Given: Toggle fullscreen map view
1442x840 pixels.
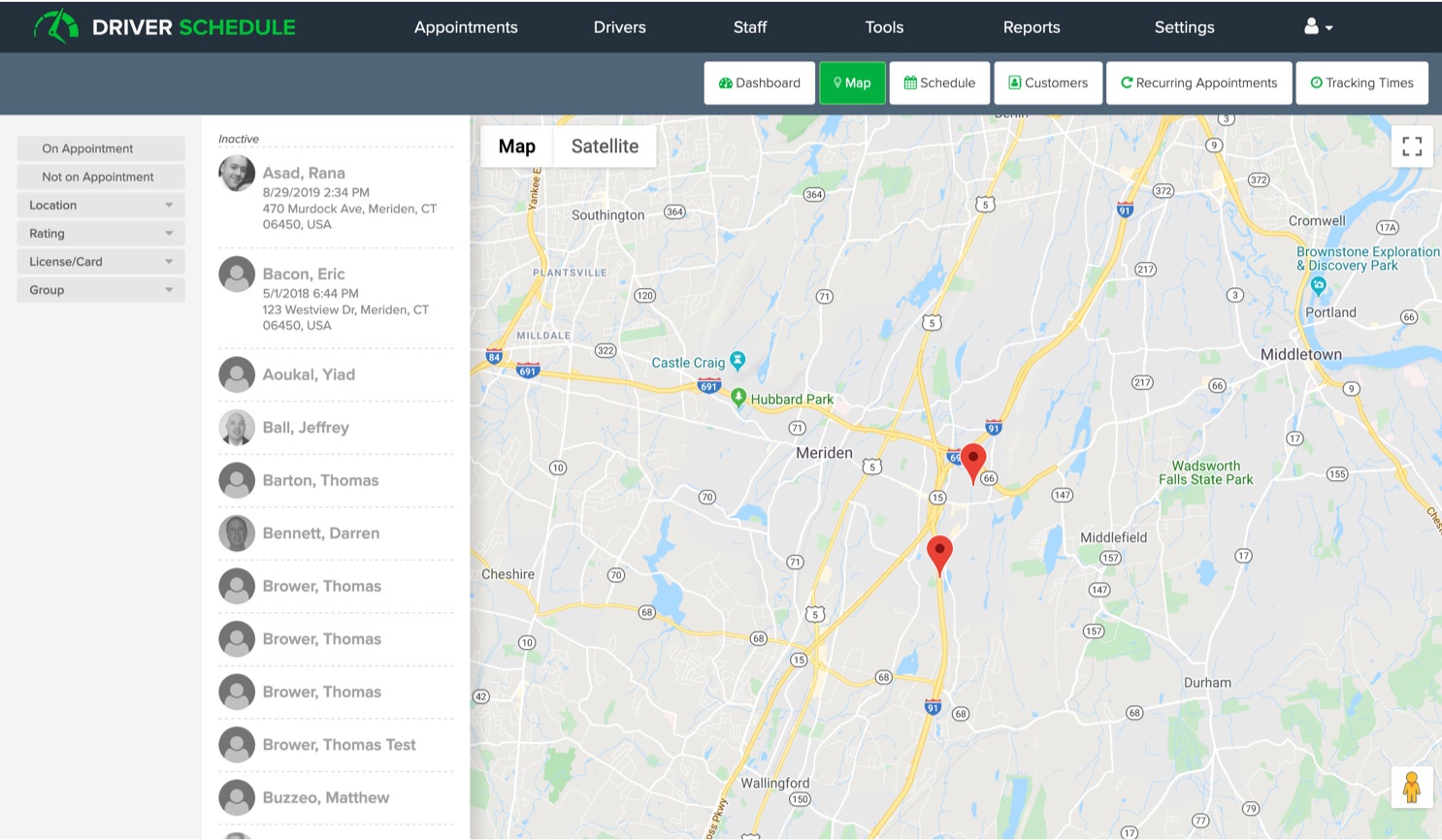Looking at the screenshot, I should coord(1411,146).
